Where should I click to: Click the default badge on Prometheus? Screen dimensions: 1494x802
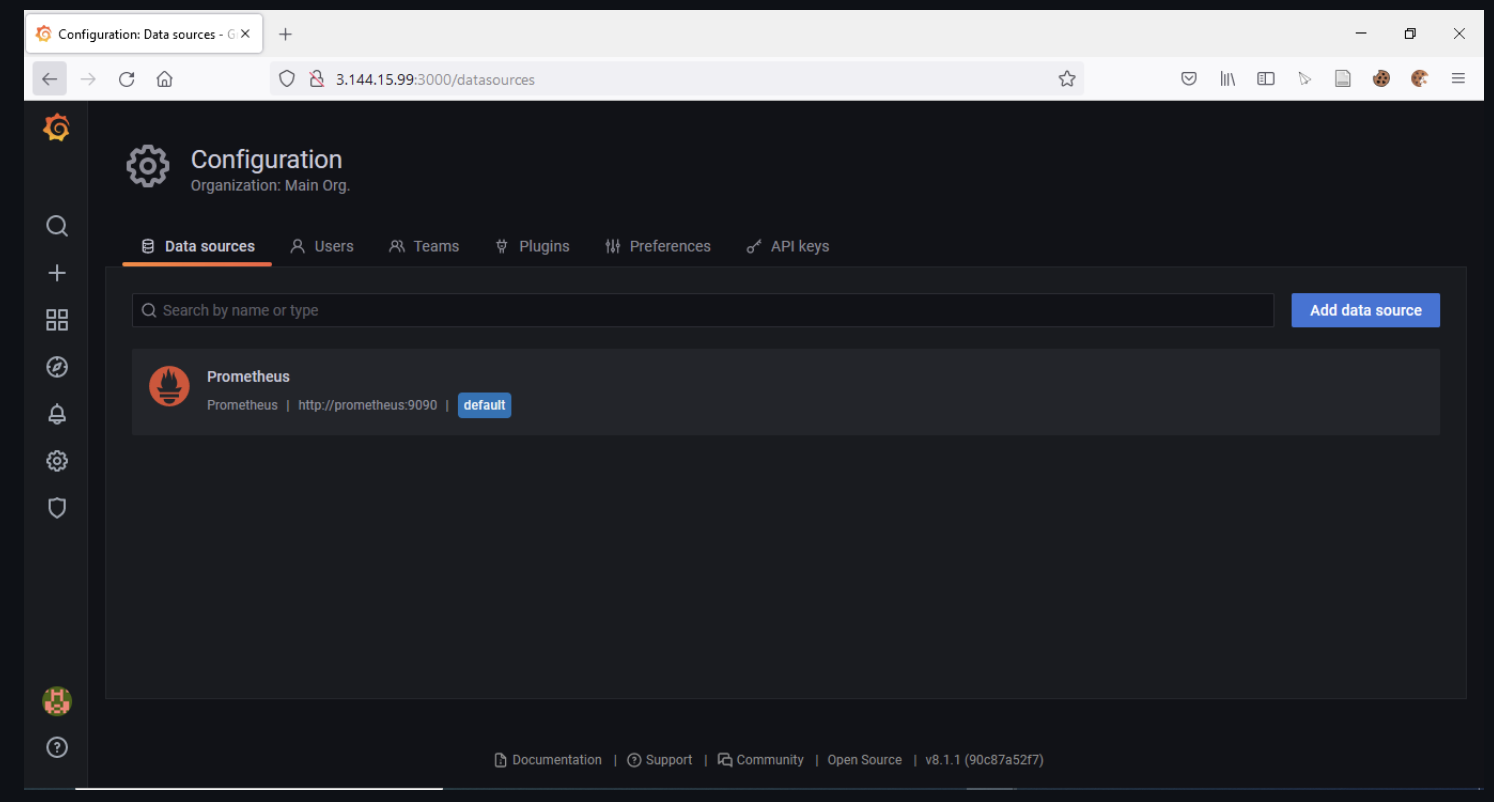coord(484,405)
